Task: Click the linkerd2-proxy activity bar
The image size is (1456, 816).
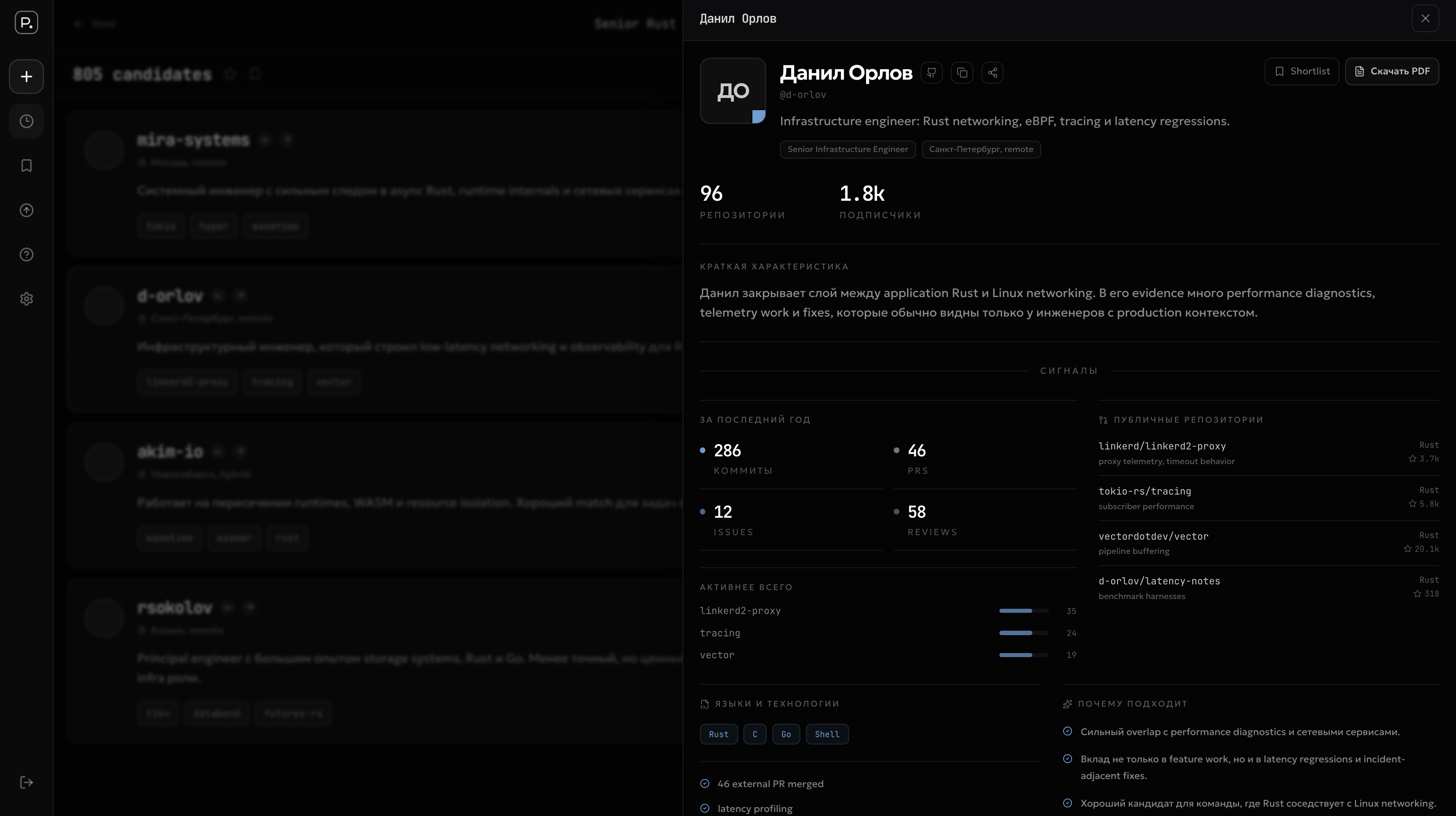Action: (1023, 611)
